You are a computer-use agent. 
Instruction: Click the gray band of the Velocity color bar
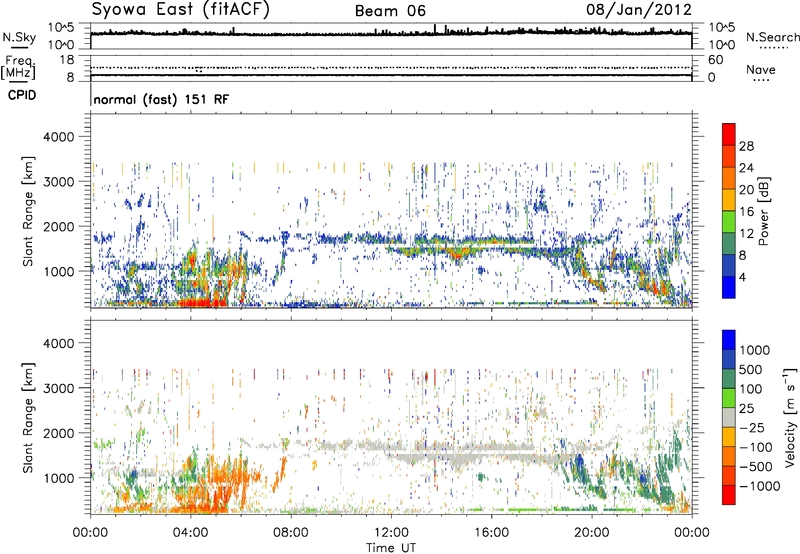[x=729, y=418]
